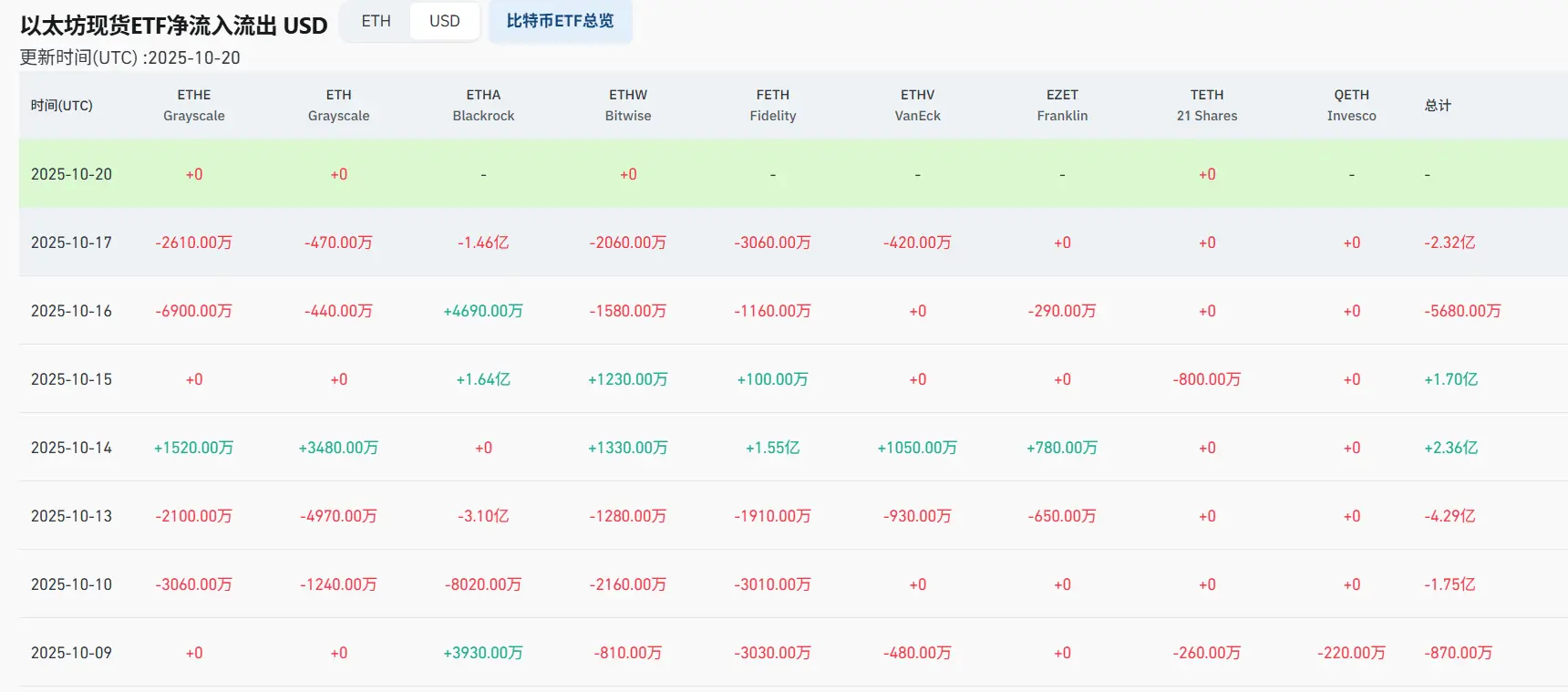Select the QETH Invesco column header
Screen dimensions: 1568x692
coord(1351,106)
